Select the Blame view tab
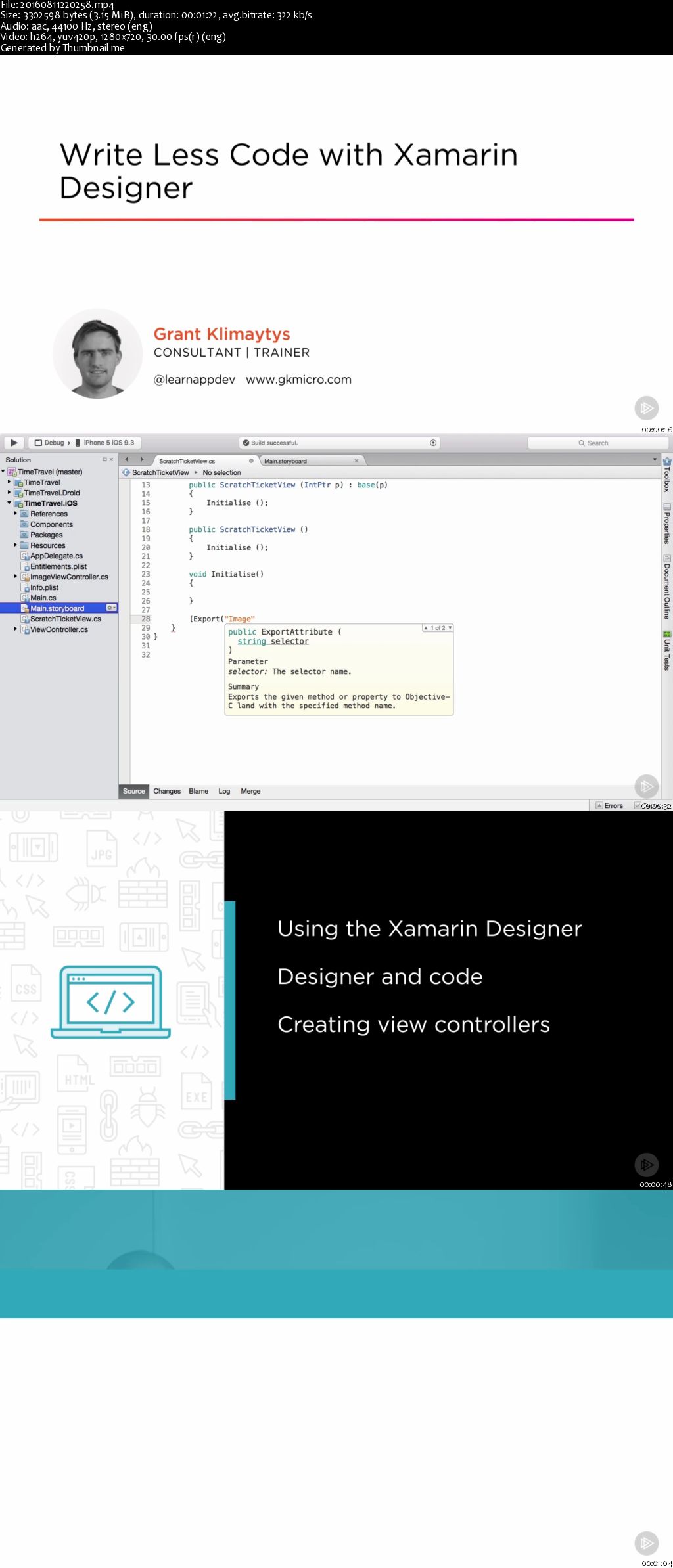 [x=198, y=791]
